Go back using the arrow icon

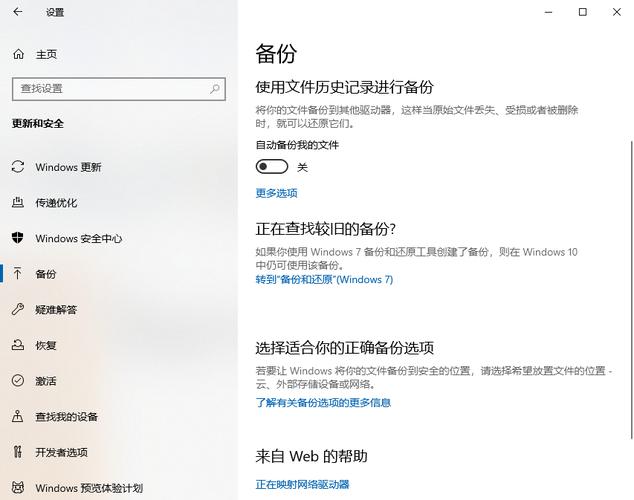[x=17, y=12]
